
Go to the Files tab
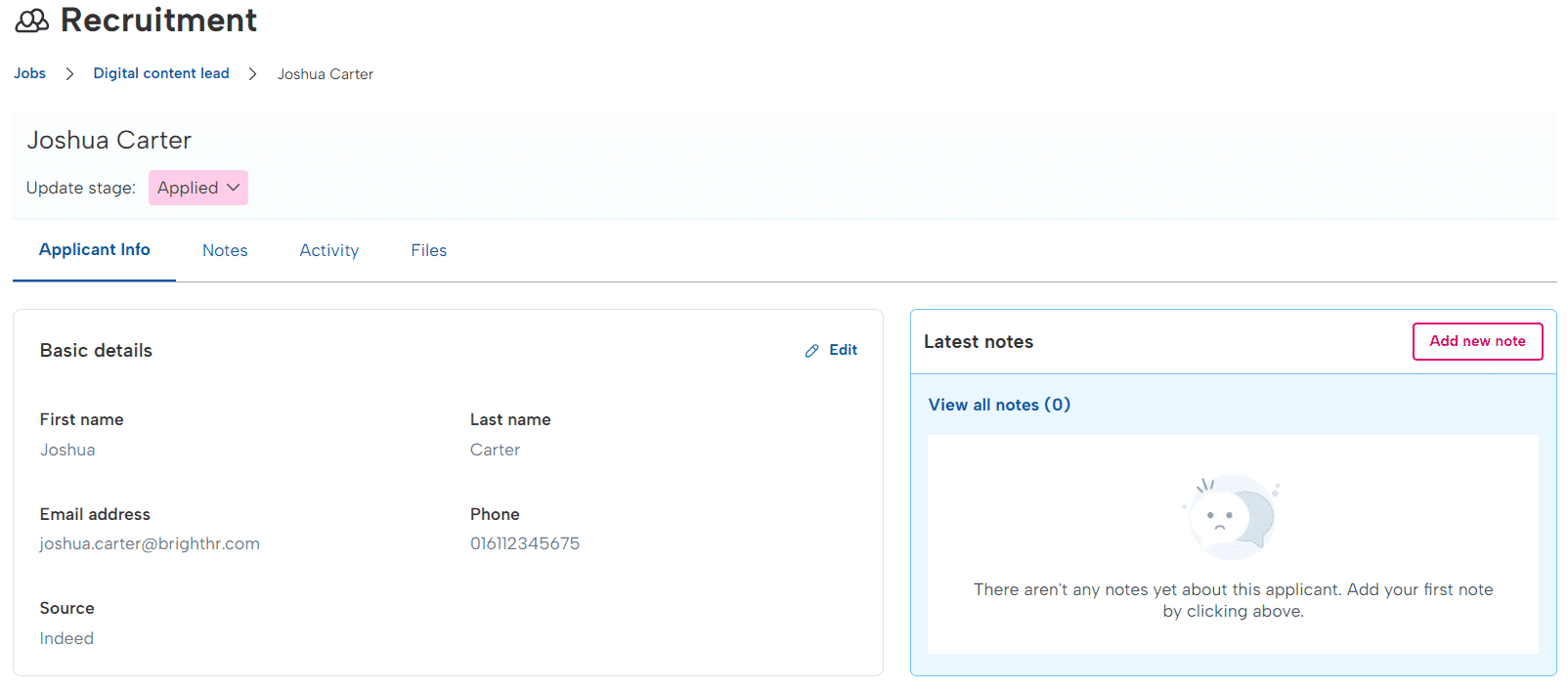coord(428,250)
